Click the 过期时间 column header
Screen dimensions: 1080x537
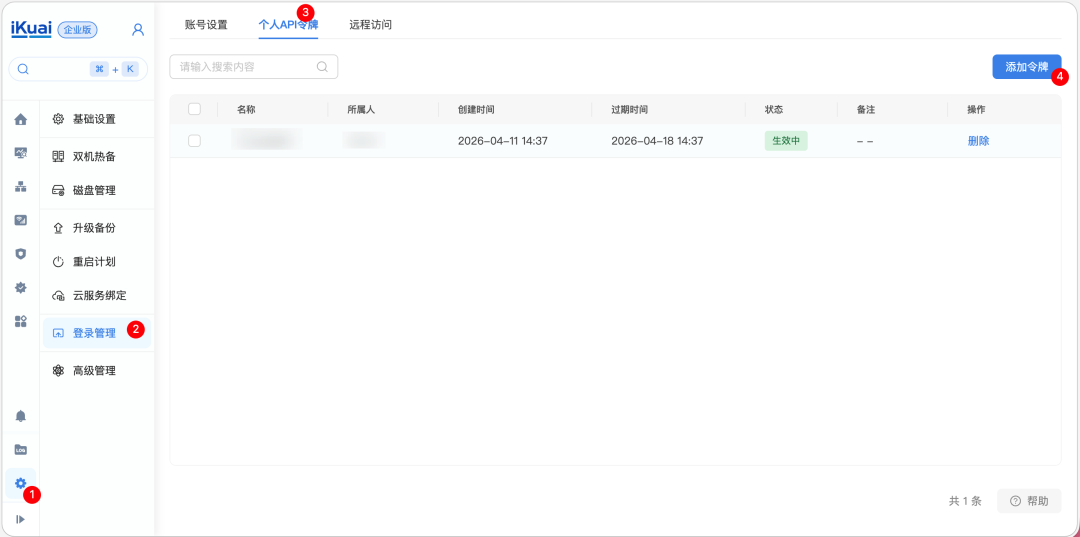coord(630,109)
